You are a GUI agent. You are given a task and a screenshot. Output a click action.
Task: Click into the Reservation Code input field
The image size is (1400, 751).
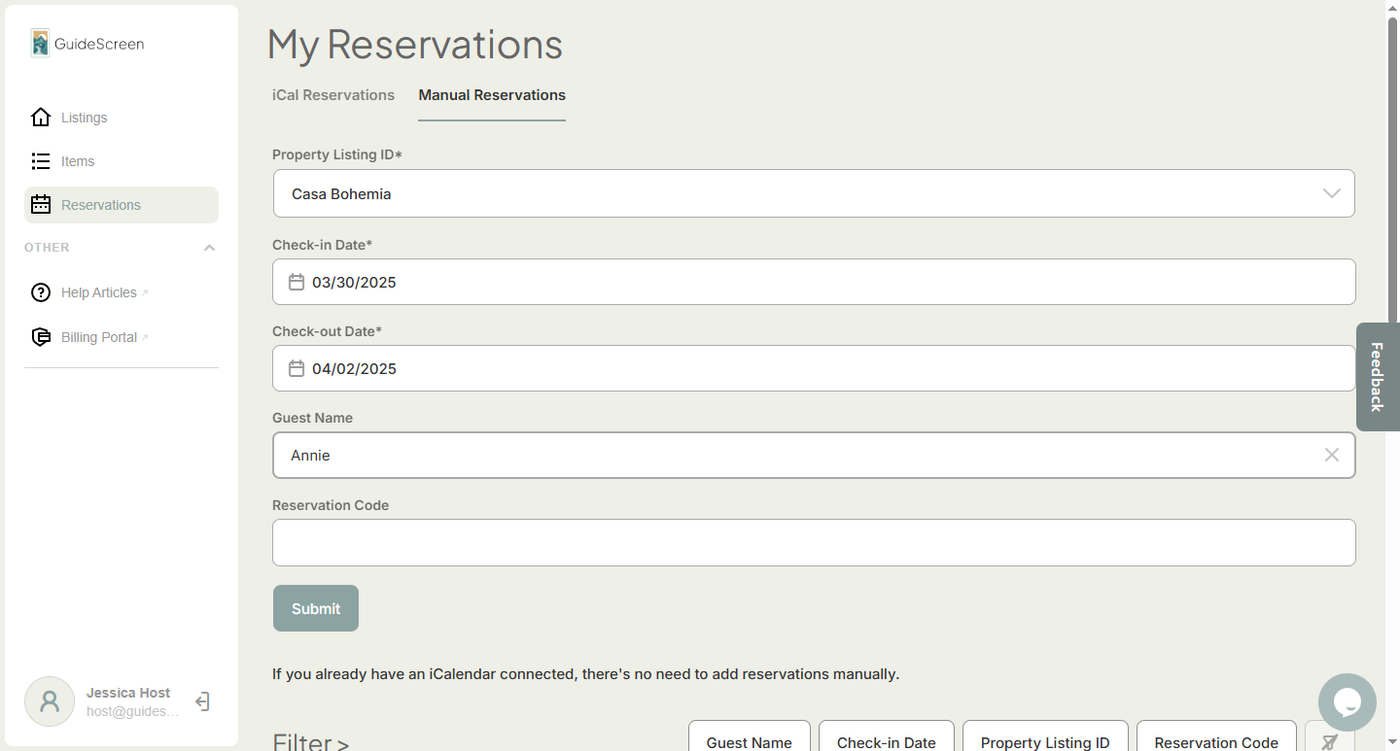(x=813, y=543)
